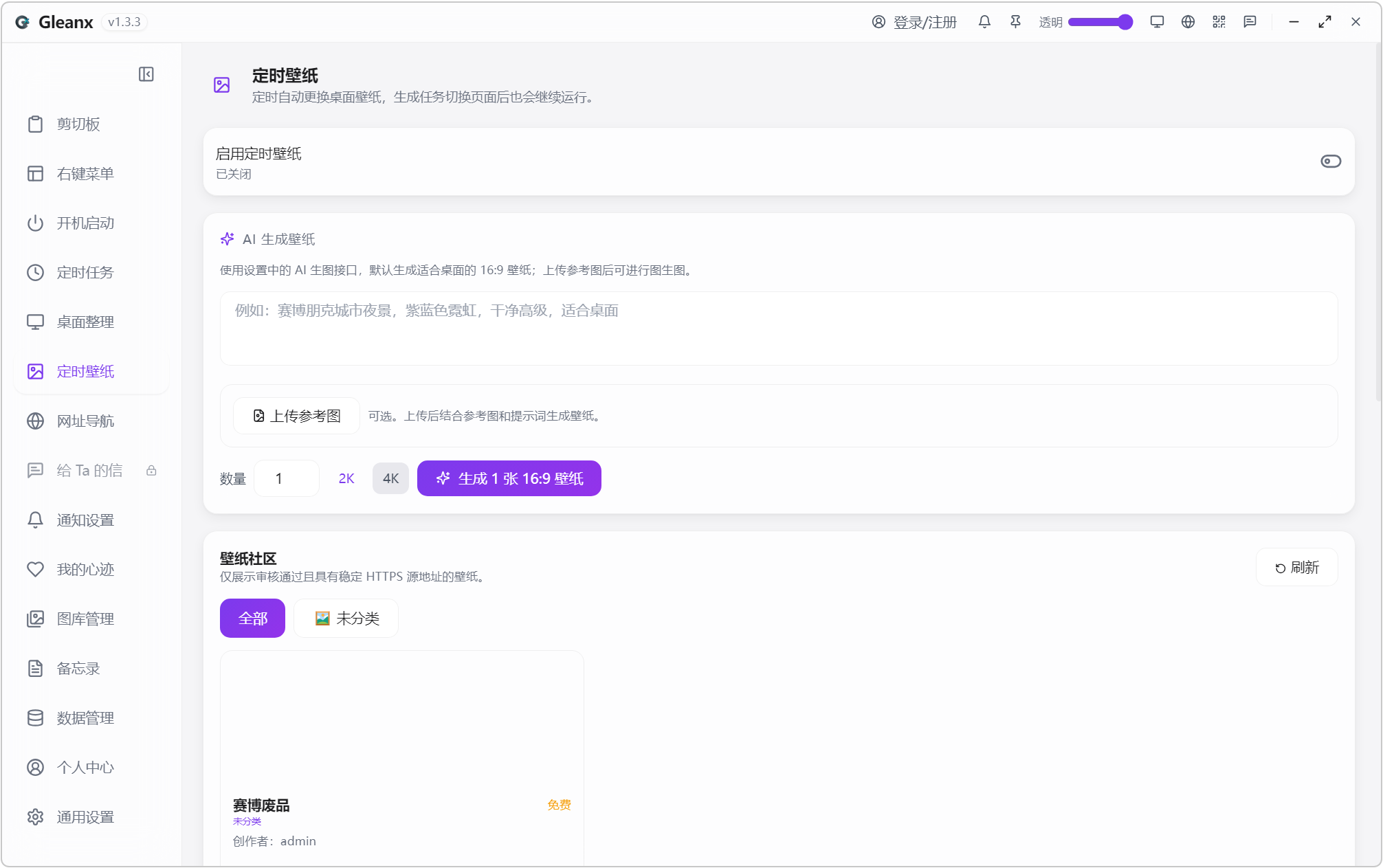Viewport: 1383px width, 868px height.
Task: Select 定时壁纸 sidebar item
Action: pos(91,372)
